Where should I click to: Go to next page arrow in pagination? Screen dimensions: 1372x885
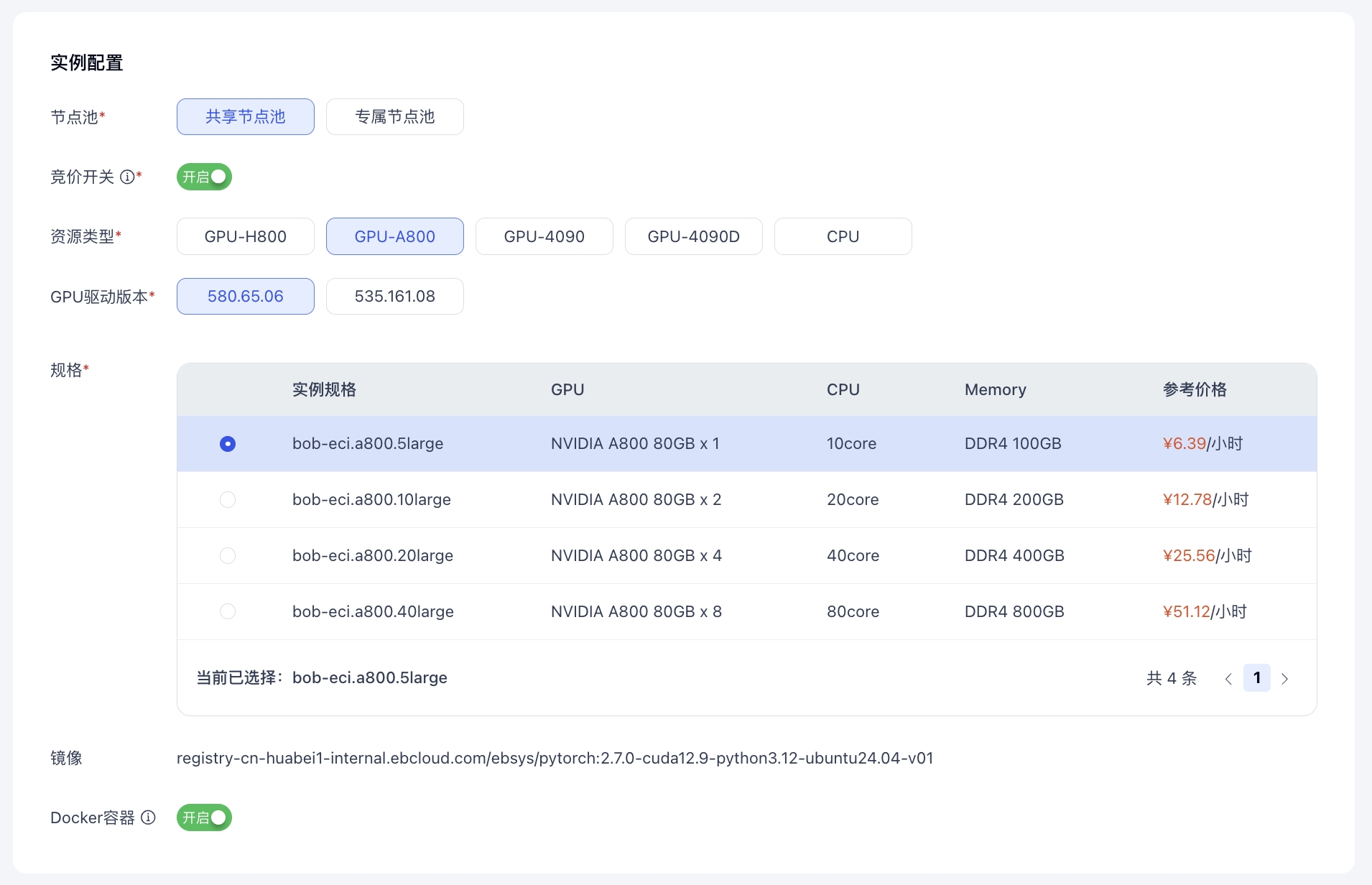point(1285,679)
